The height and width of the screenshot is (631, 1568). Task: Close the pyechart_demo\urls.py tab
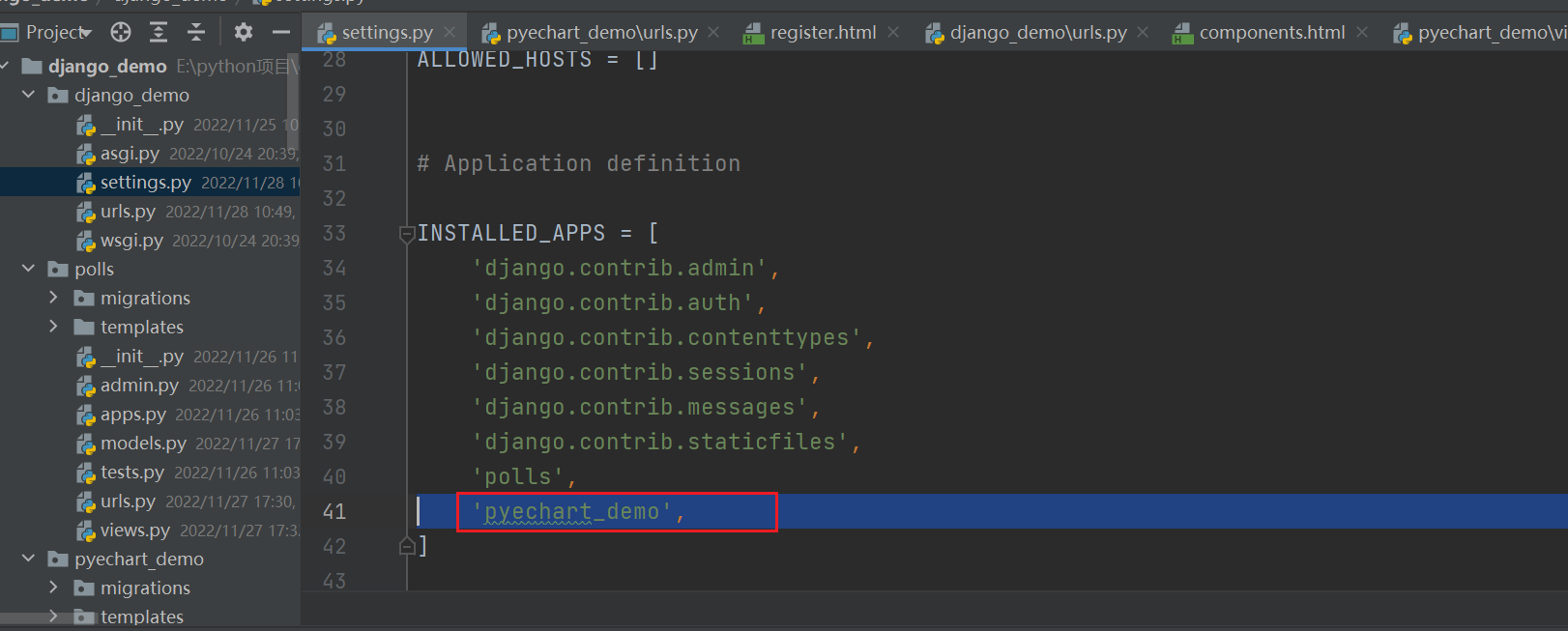(713, 32)
